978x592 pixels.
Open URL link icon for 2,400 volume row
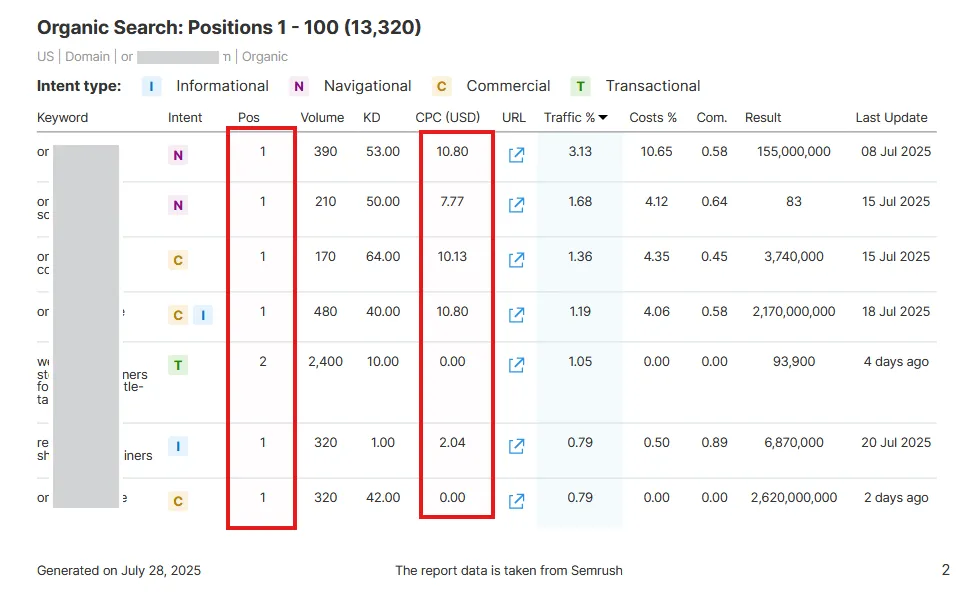click(516, 364)
